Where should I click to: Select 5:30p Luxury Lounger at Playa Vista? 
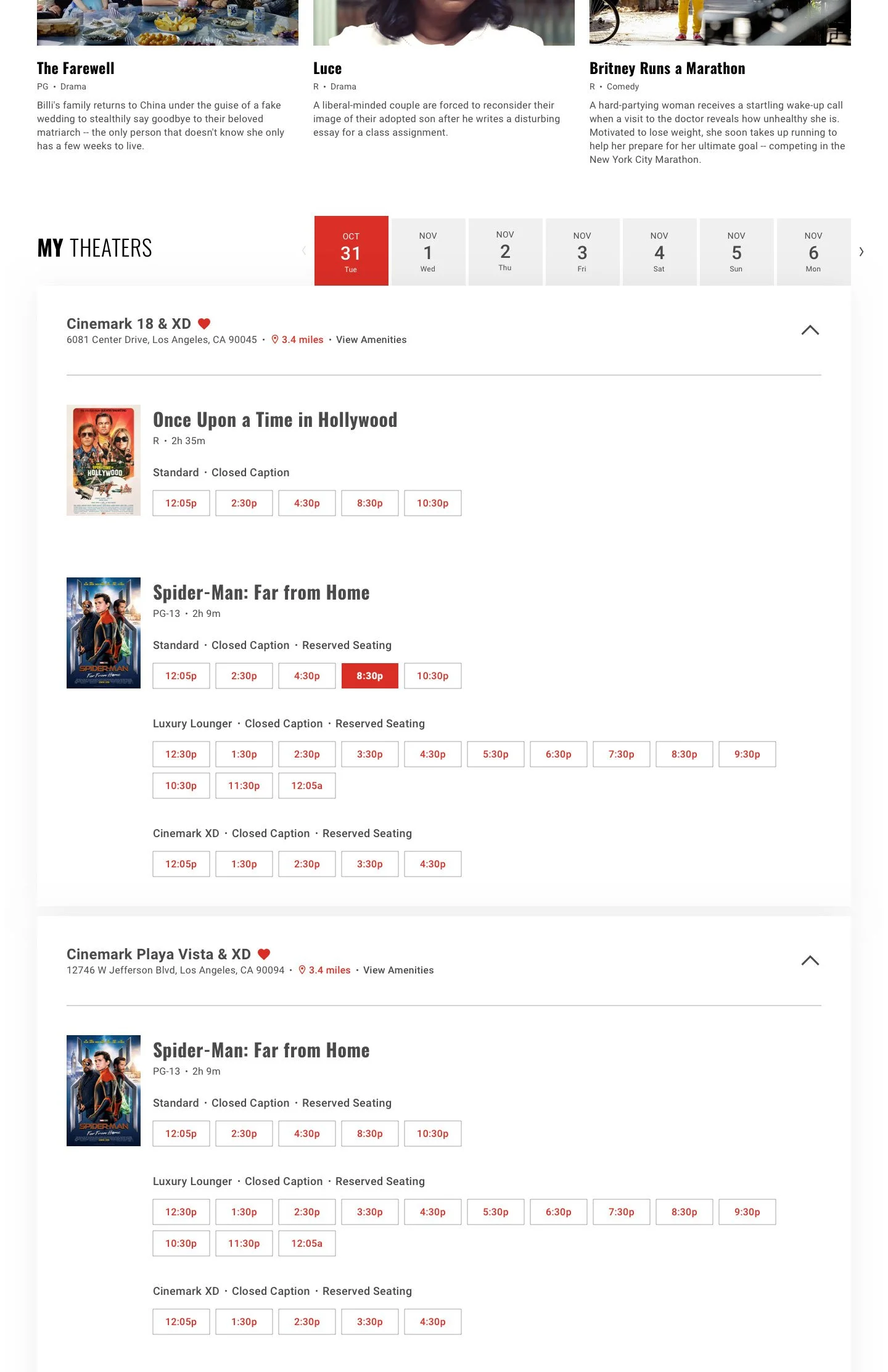point(496,1212)
